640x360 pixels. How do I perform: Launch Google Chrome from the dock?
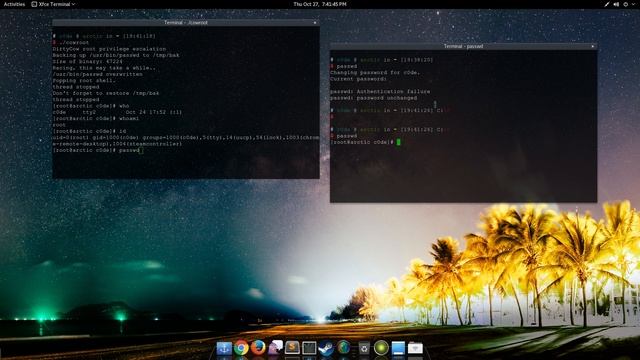(x=241, y=348)
